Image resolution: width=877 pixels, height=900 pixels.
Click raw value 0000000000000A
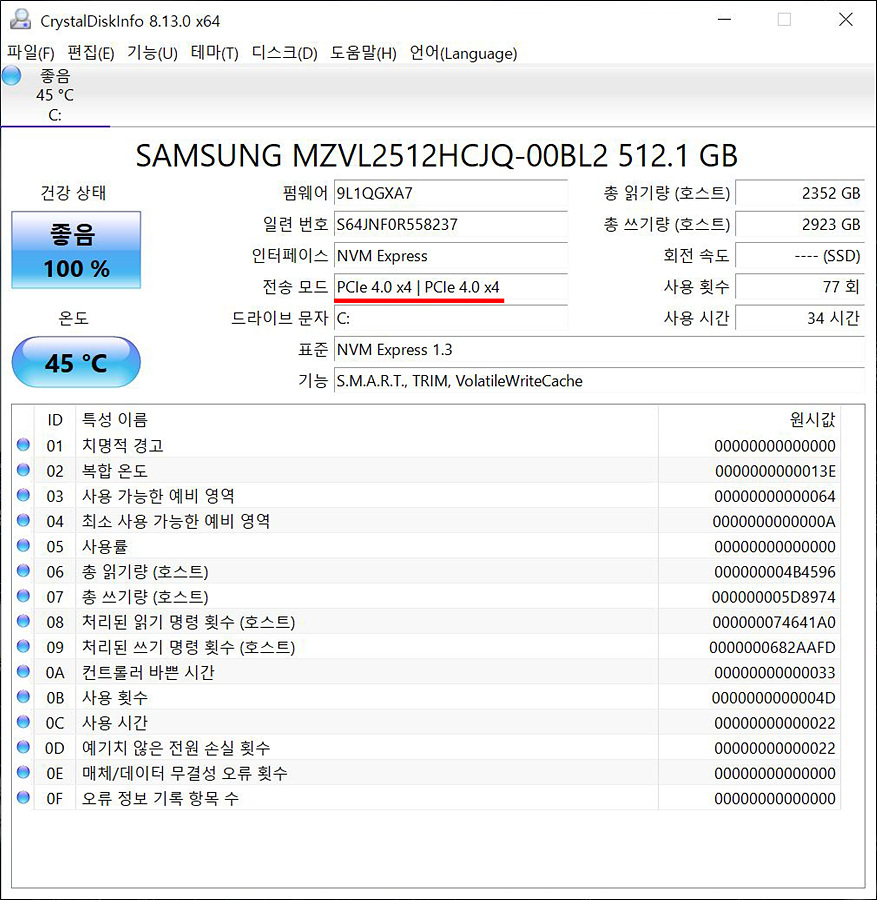coord(774,522)
